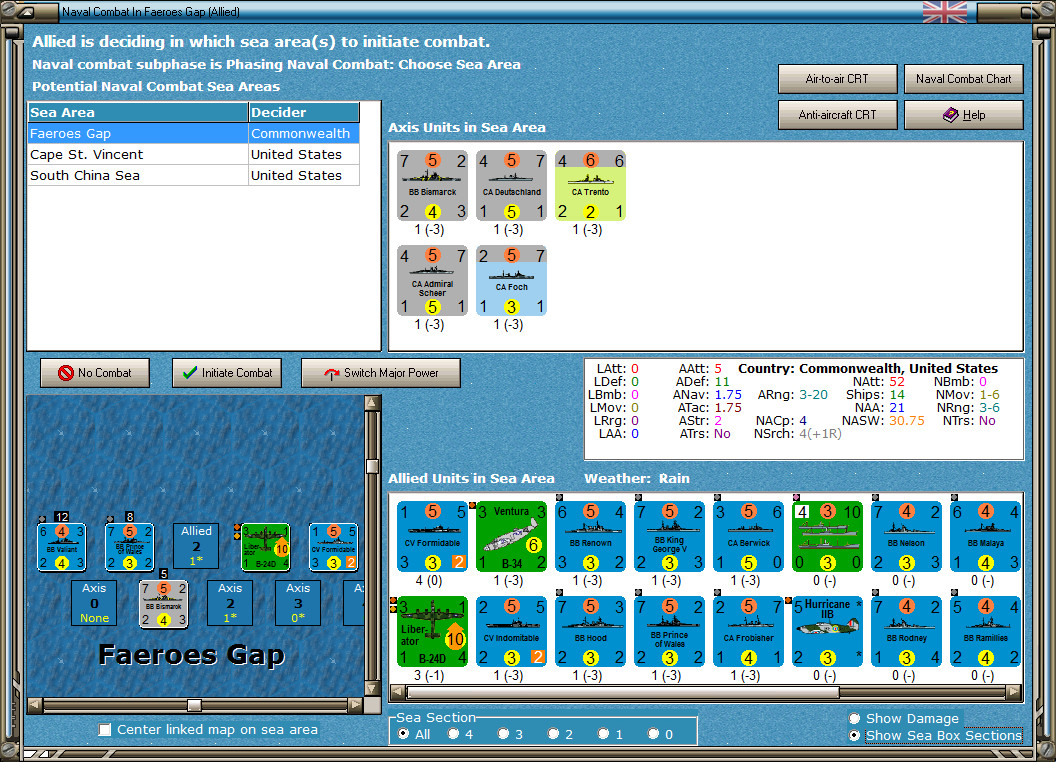Select the All sea section option
1056x762 pixels.
pyautogui.click(x=403, y=734)
